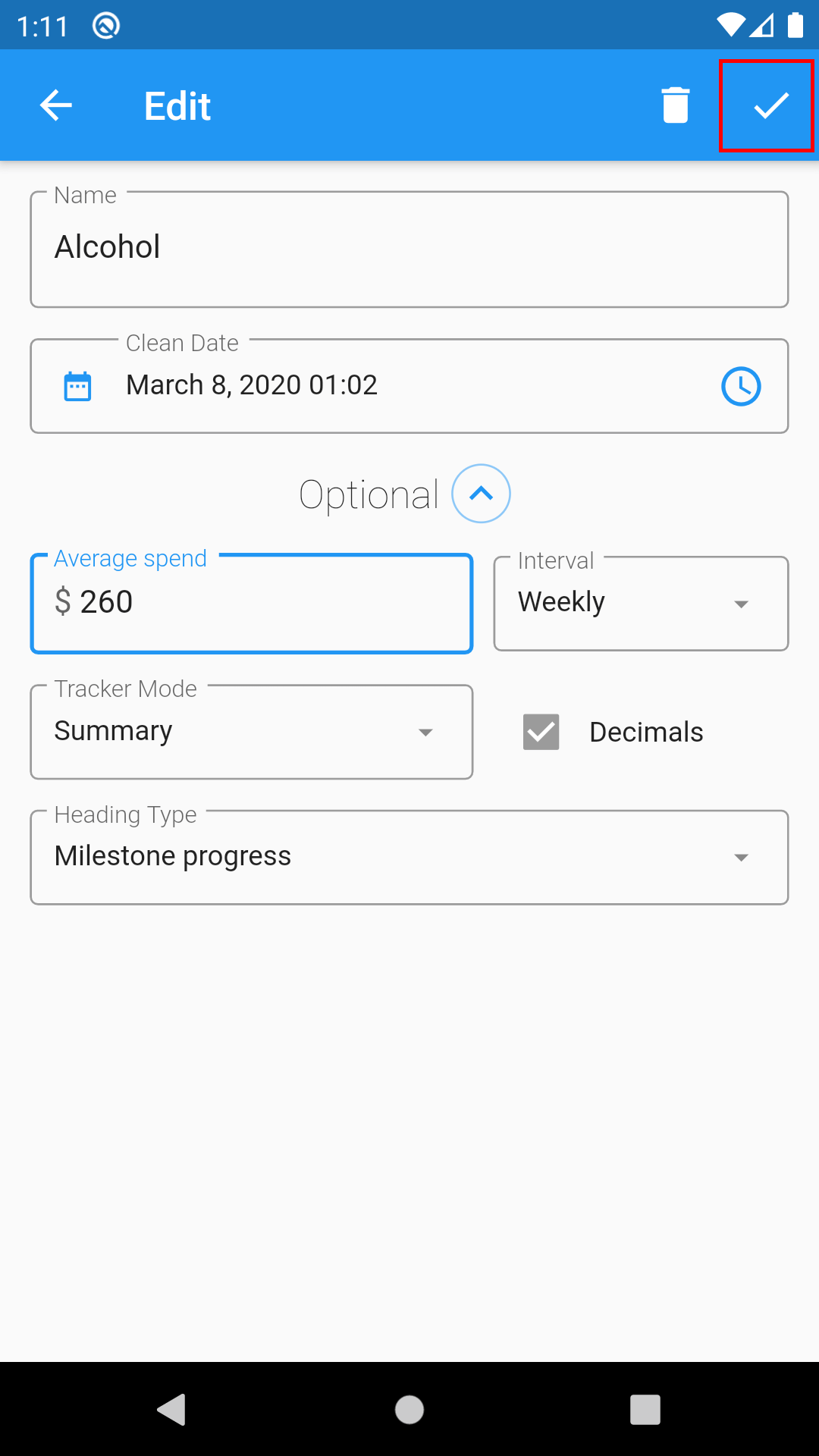Open Tracker Mode dropdown showing Summary

251,732
